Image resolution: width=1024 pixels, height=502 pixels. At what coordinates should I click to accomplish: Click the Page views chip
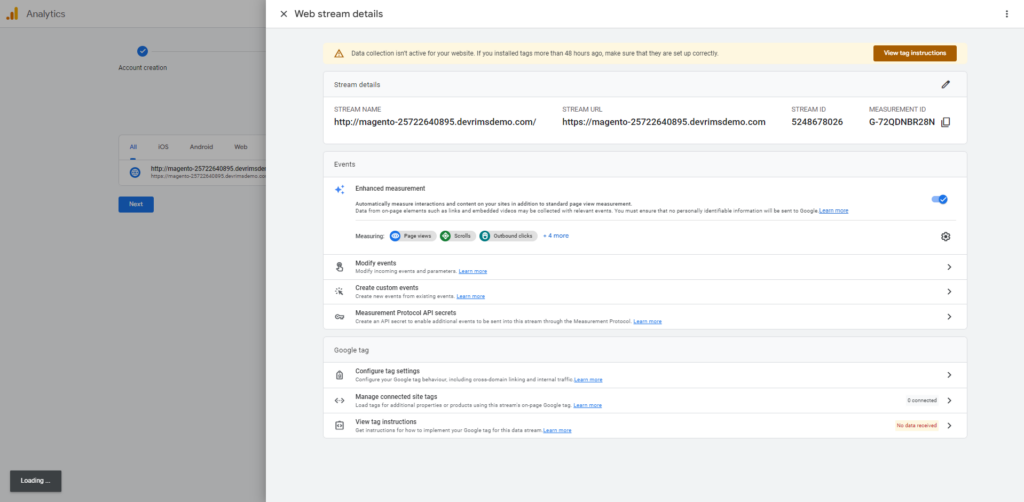(413, 236)
